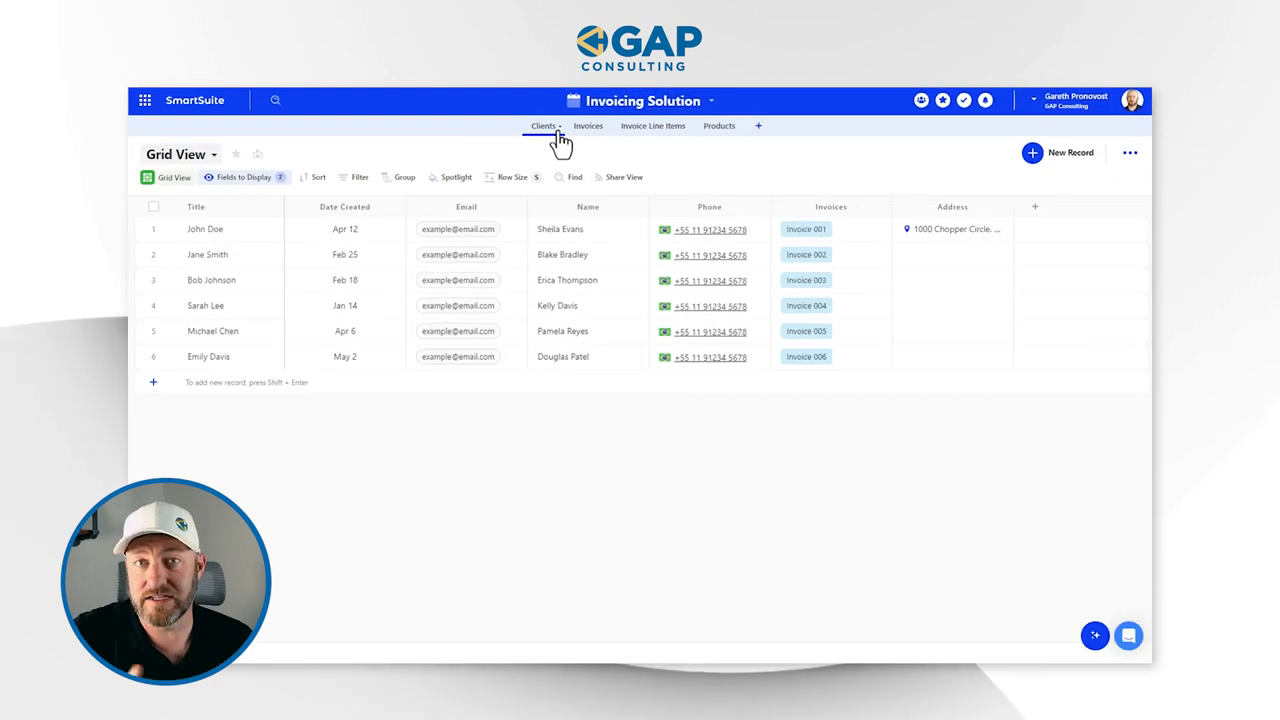Open linked record Invoice 002
This screenshot has height=720, width=1280.
click(x=806, y=255)
